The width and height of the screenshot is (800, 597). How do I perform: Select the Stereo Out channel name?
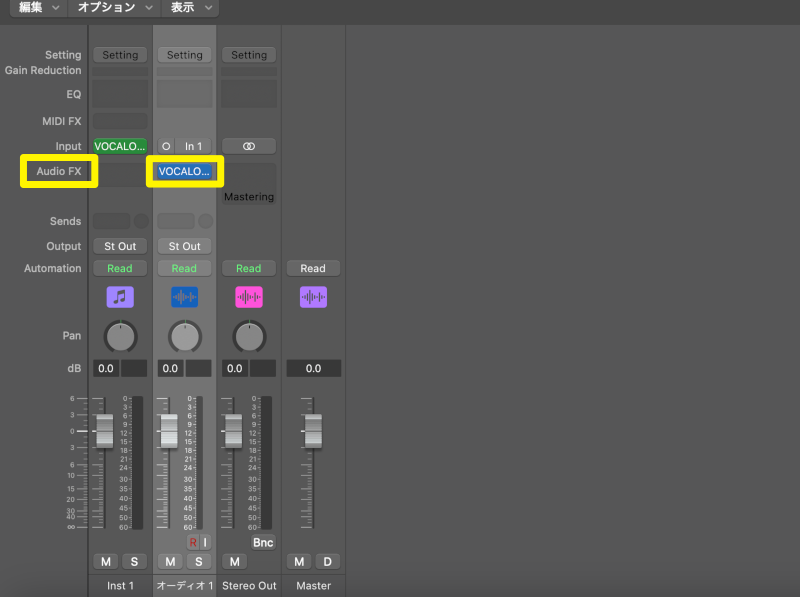249,586
